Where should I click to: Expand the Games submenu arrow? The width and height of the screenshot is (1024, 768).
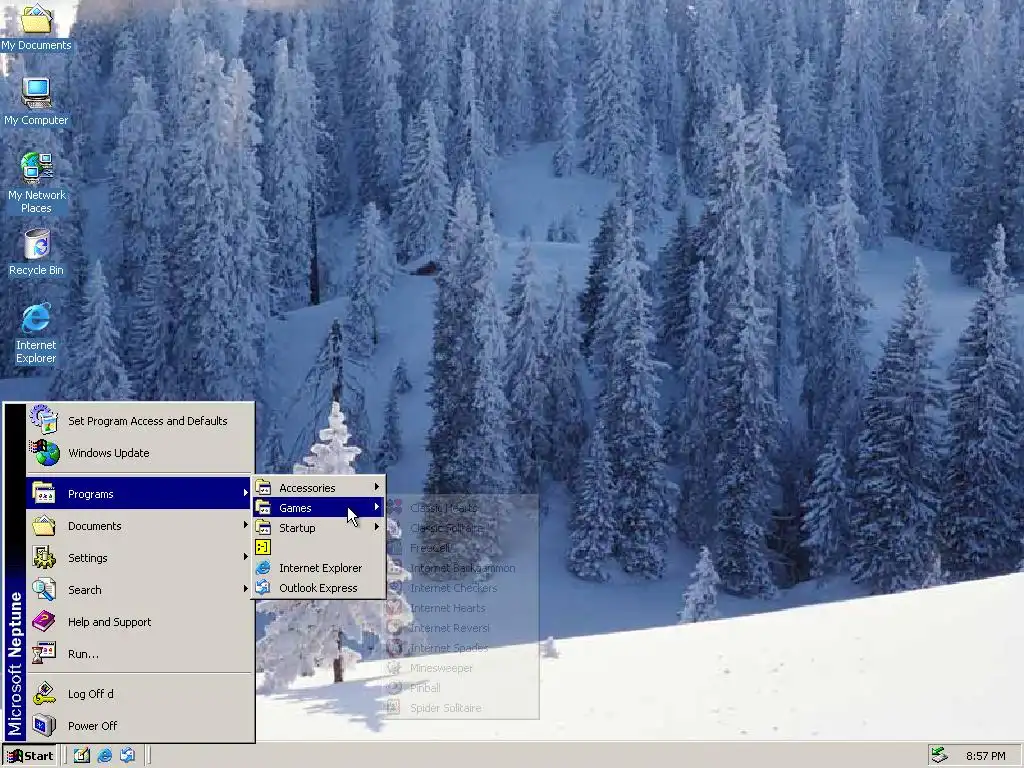(377, 507)
